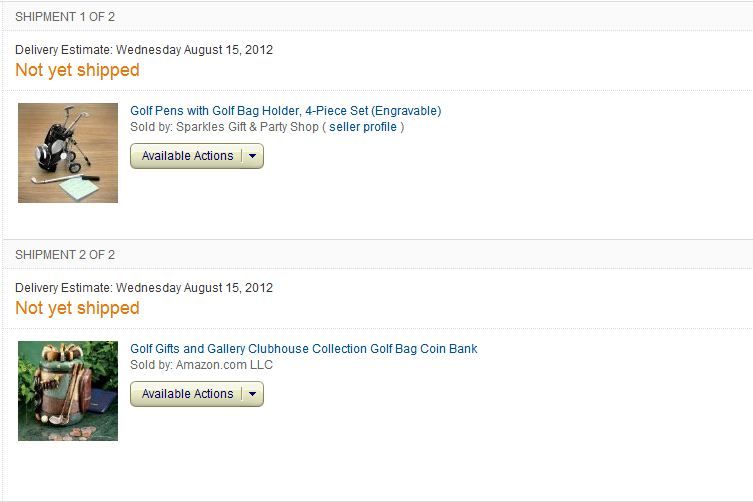Click Wednesday August 15, 2012 in shipment 1
Image resolution: width=753 pixels, height=502 pixels.
[x=195, y=49]
